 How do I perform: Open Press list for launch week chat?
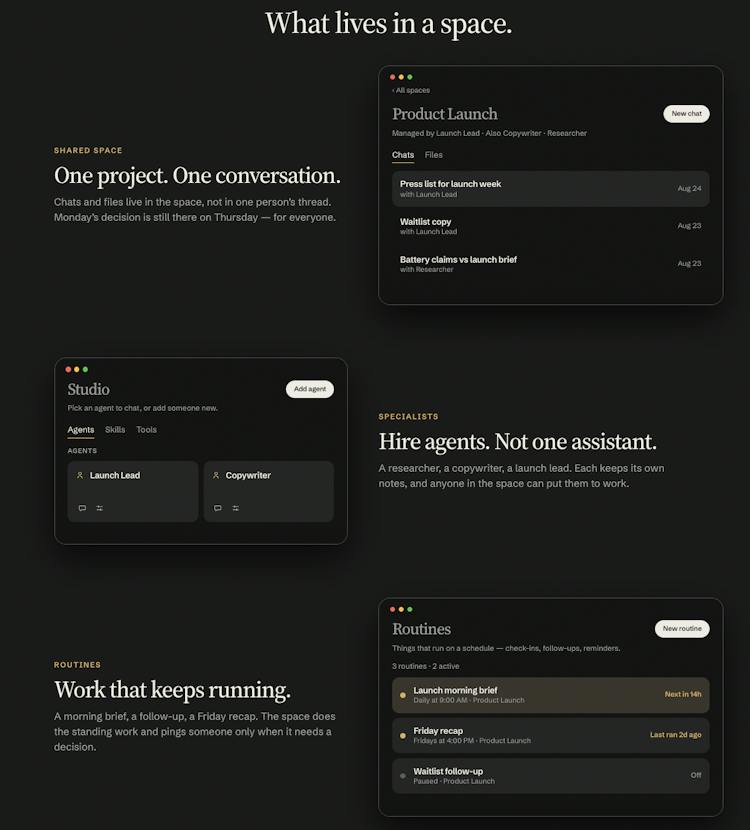(x=550, y=189)
